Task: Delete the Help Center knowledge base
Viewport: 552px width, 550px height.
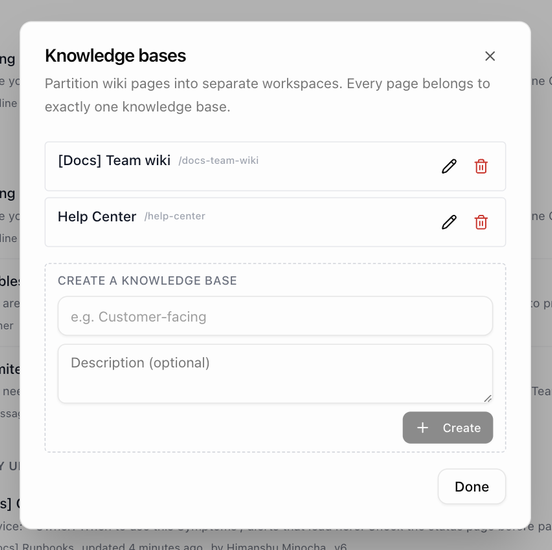Action: [481, 222]
